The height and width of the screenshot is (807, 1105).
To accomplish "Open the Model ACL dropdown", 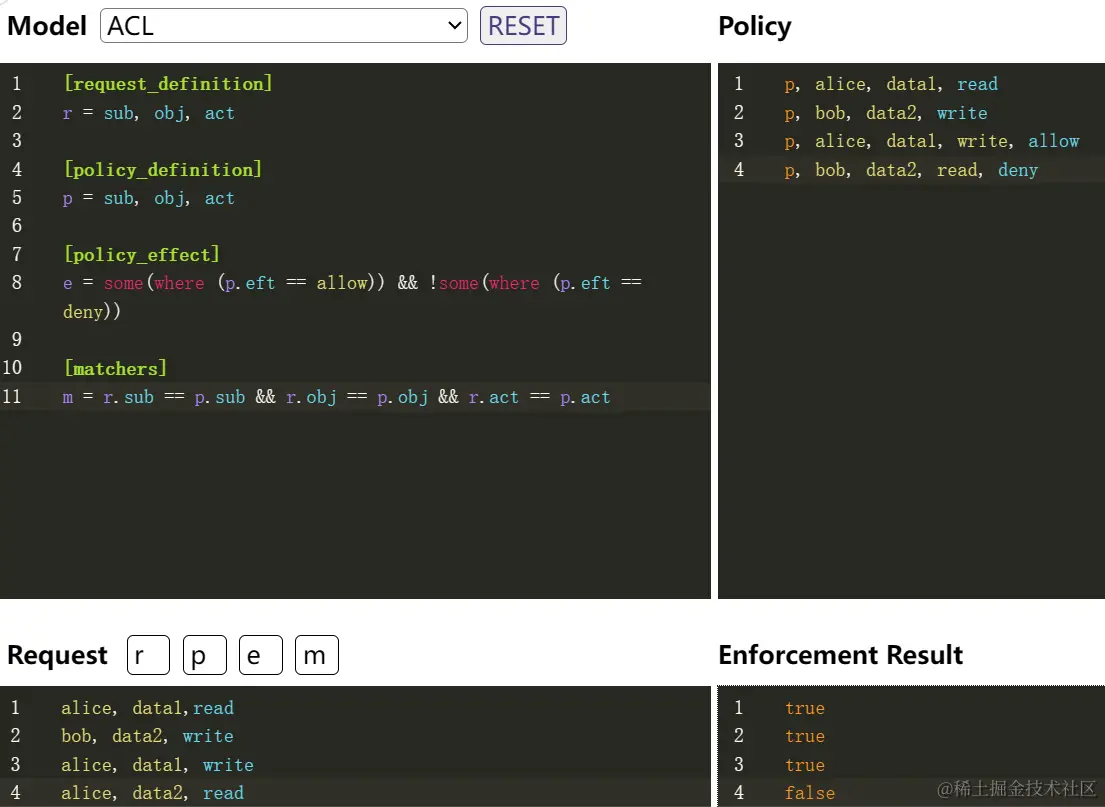I will tap(283, 26).
